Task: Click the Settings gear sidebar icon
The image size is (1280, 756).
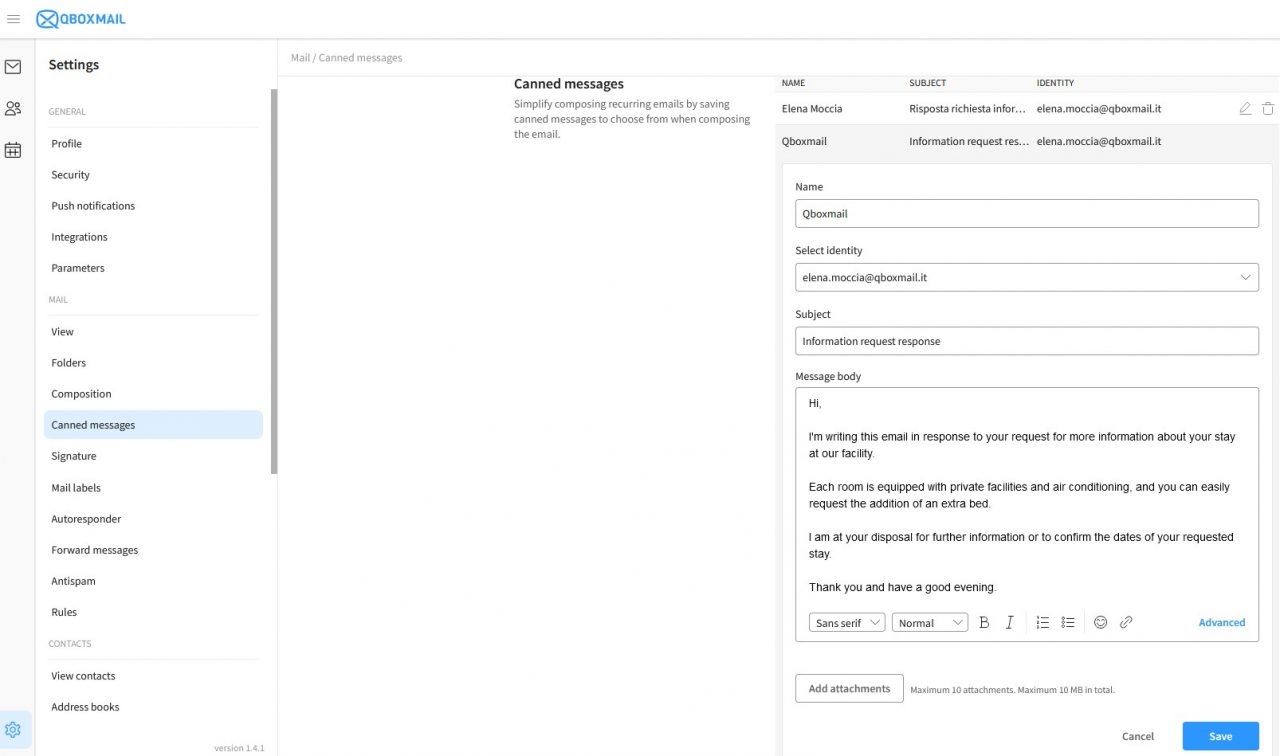Action: (13, 730)
